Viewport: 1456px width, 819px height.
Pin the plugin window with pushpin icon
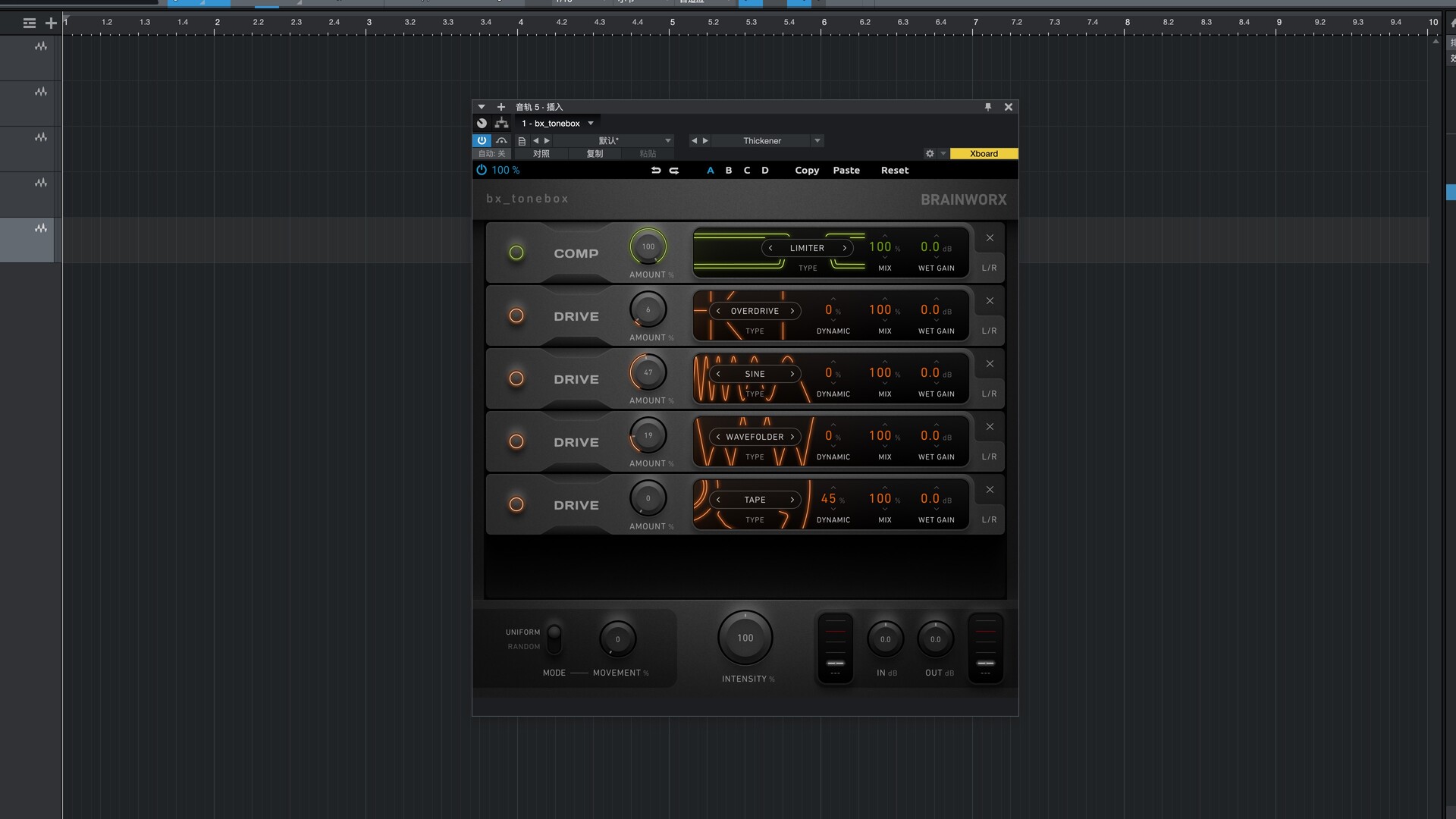click(987, 107)
